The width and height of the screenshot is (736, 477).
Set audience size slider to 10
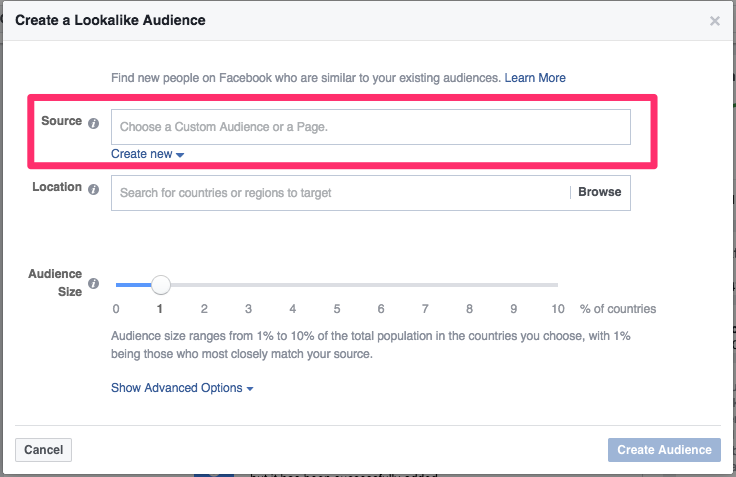[x=557, y=285]
